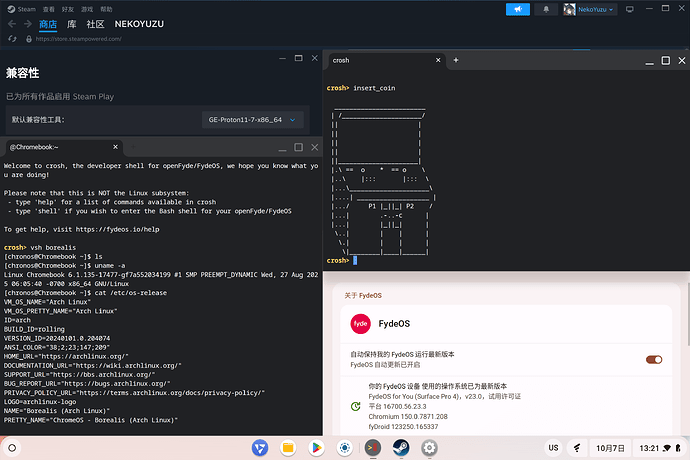Click the 'uname -a' command line

(x=65, y=265)
